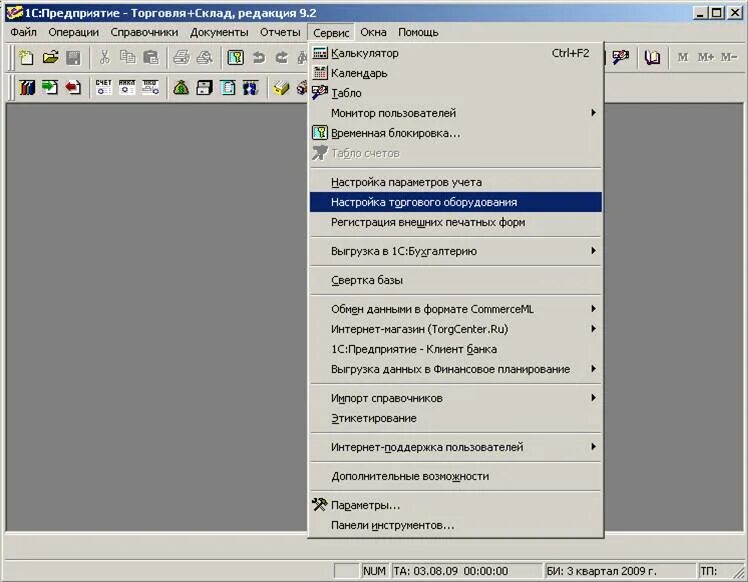Click the printer icon in toolbar
Image resolution: width=748 pixels, height=582 pixels.
click(181, 58)
